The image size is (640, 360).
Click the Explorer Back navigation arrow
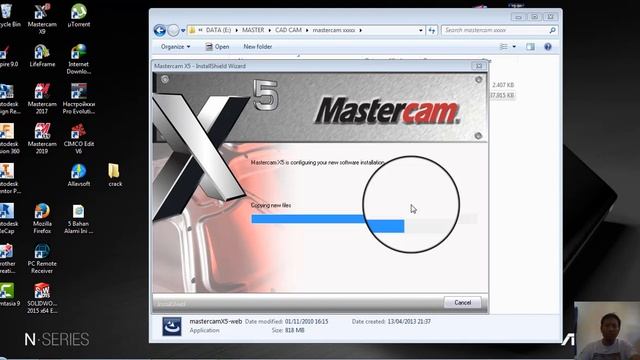point(160,30)
